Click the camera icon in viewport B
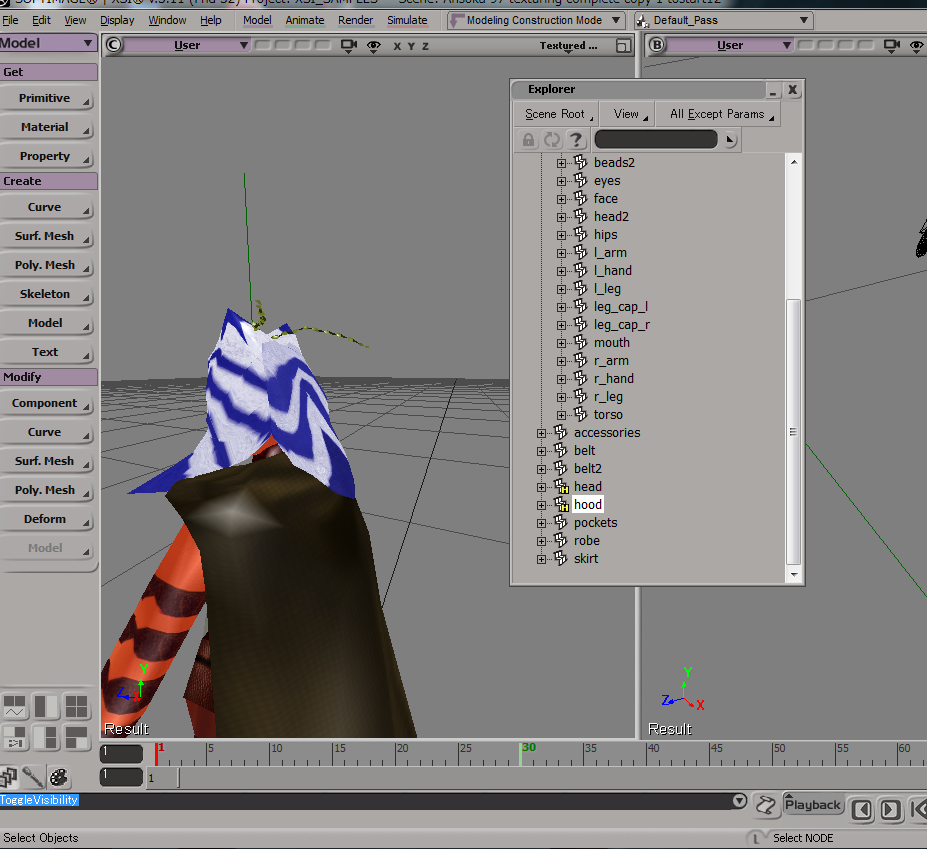 892,46
